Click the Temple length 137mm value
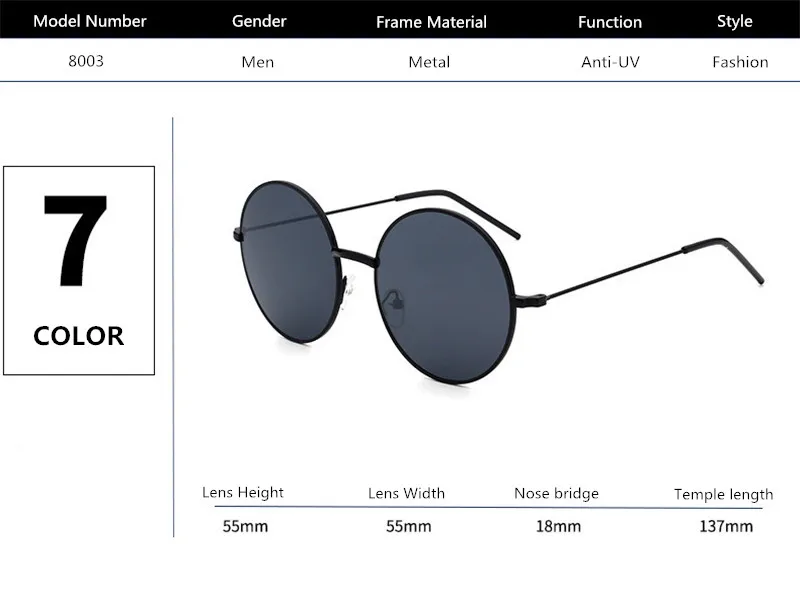 click(726, 526)
